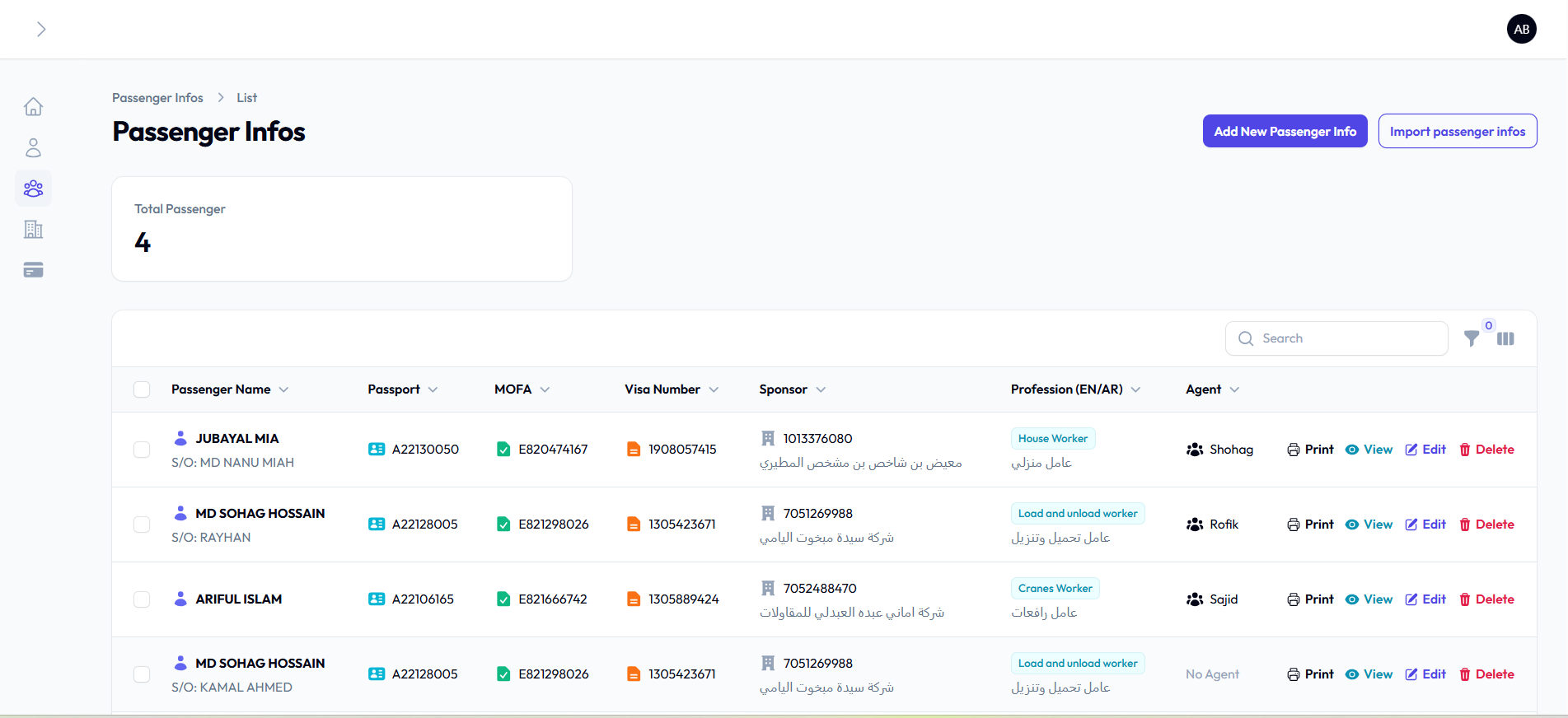
Task: Click passport icon beside A22106165
Action: (377, 599)
